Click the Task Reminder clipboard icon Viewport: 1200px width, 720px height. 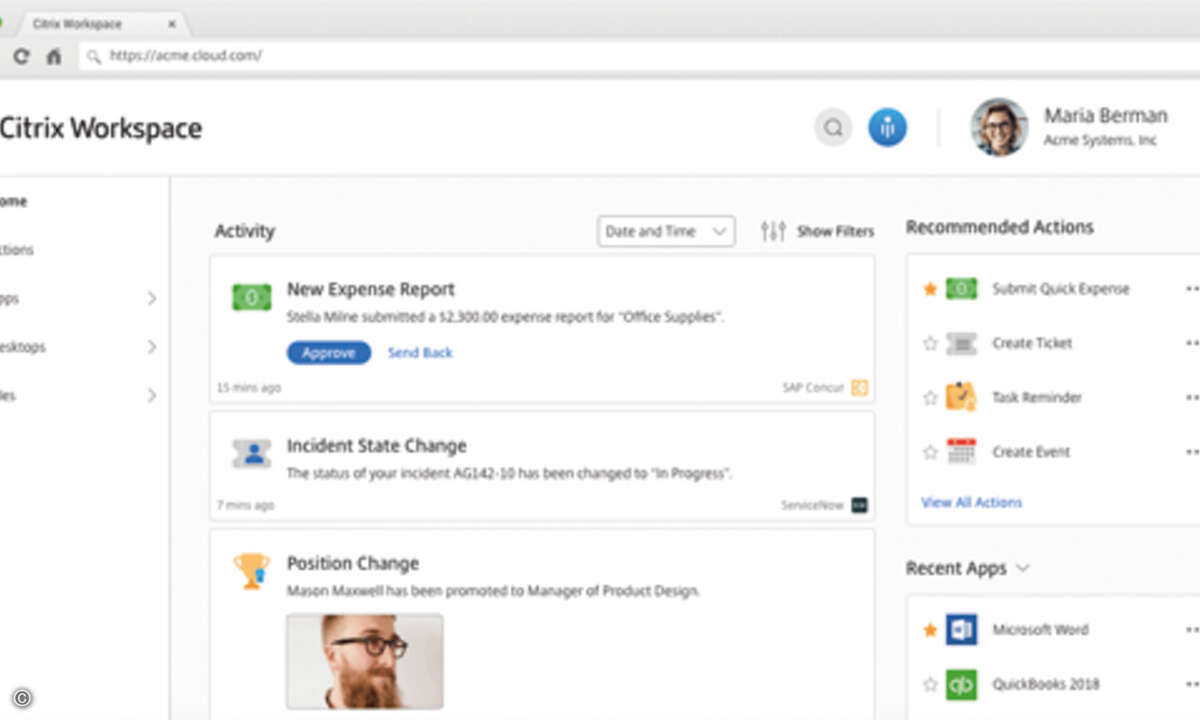[961, 397]
